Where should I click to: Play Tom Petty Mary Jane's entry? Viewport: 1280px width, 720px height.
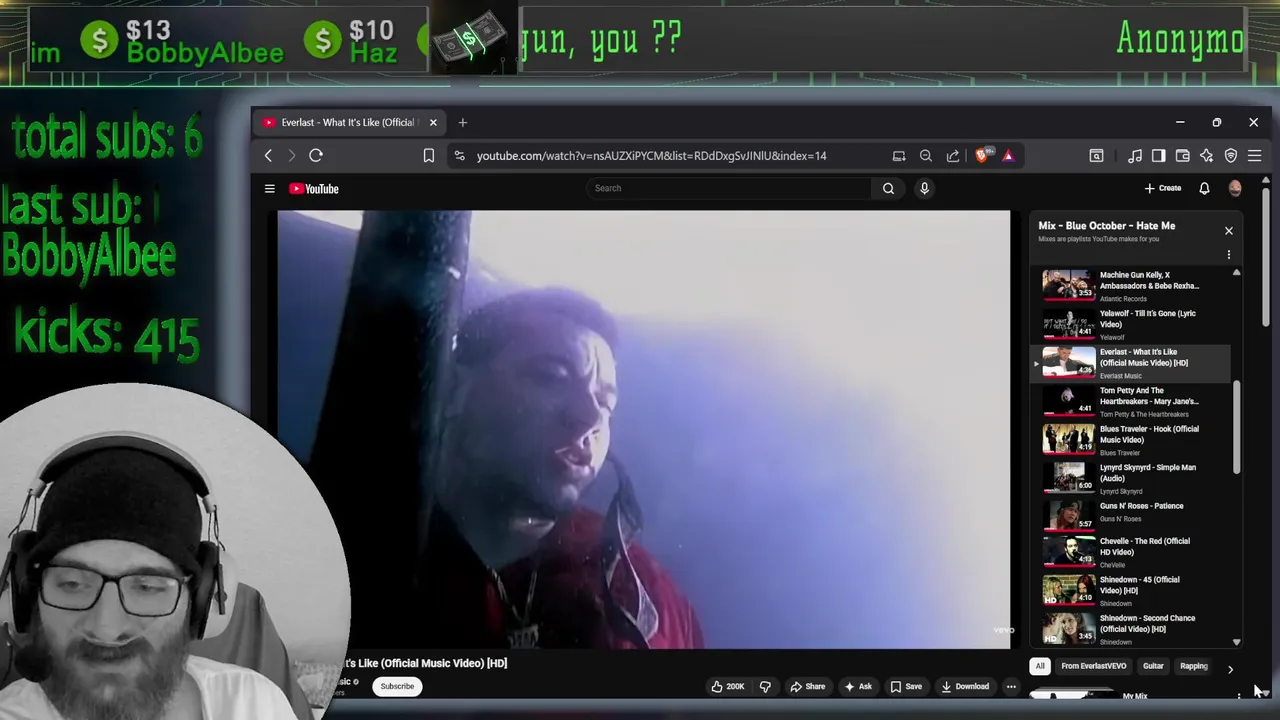(1131, 401)
